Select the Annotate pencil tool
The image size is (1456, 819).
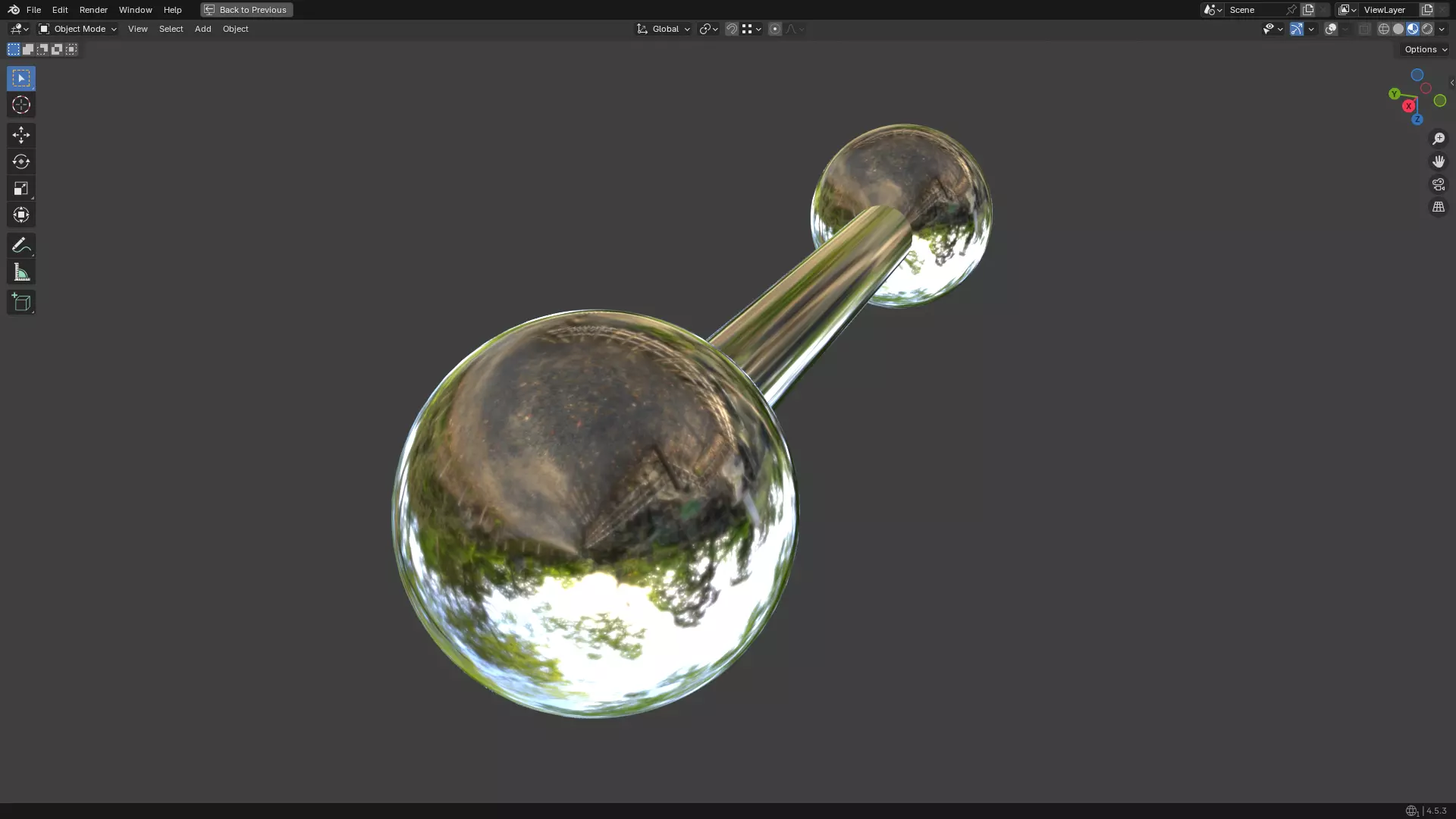(21, 245)
